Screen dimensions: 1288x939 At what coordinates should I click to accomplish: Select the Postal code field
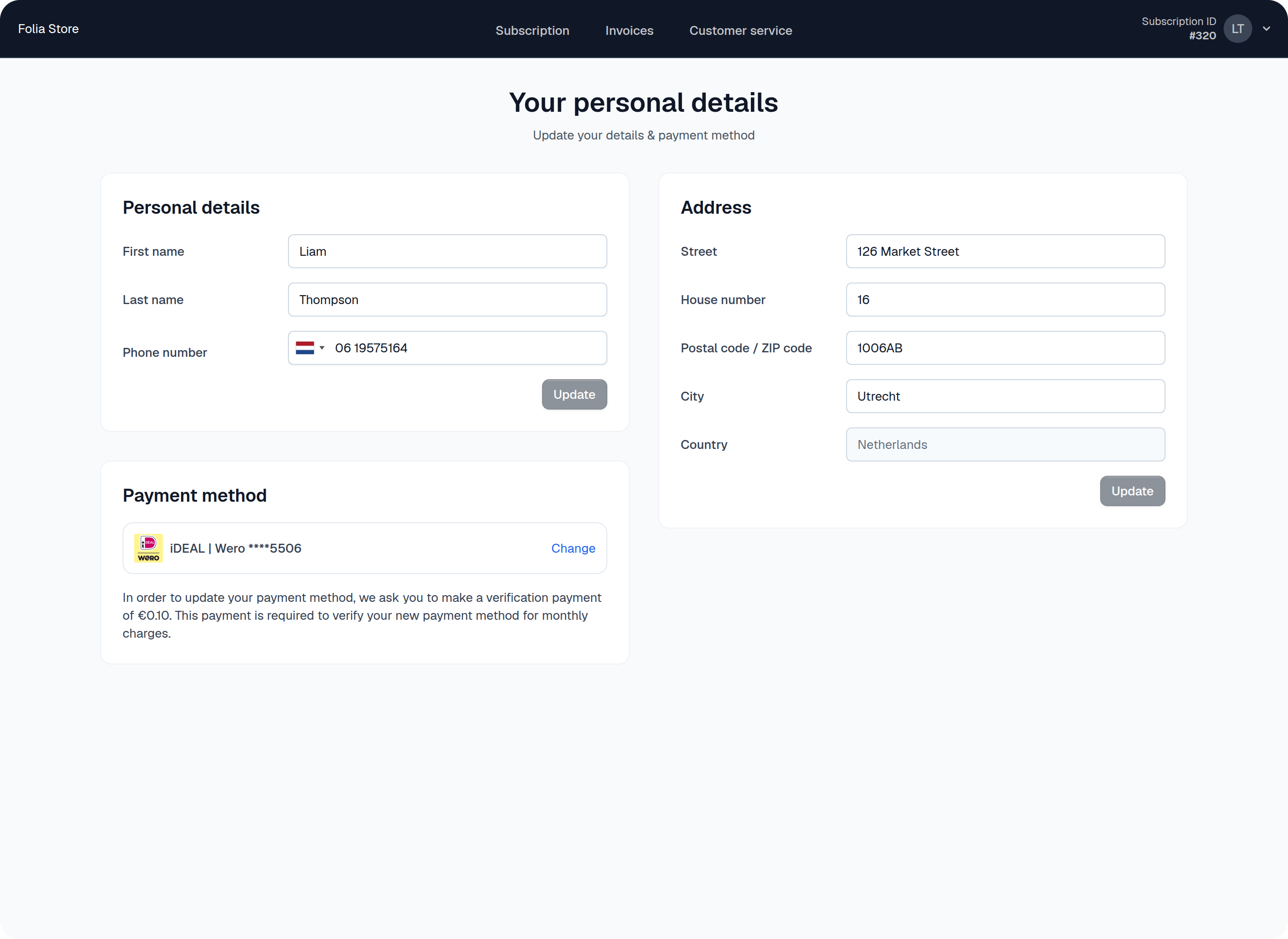coord(1005,348)
